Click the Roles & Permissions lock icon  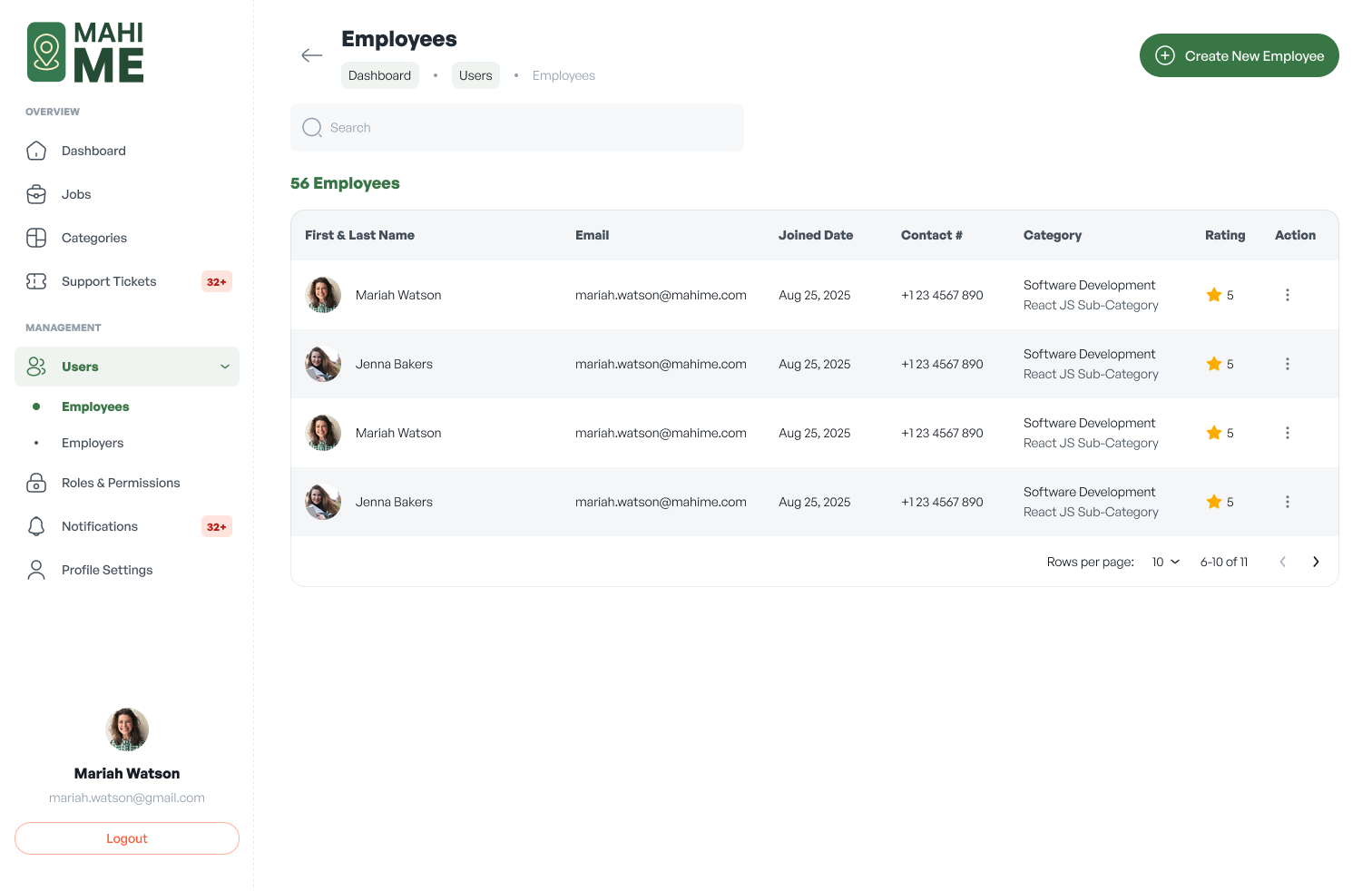[x=36, y=483]
